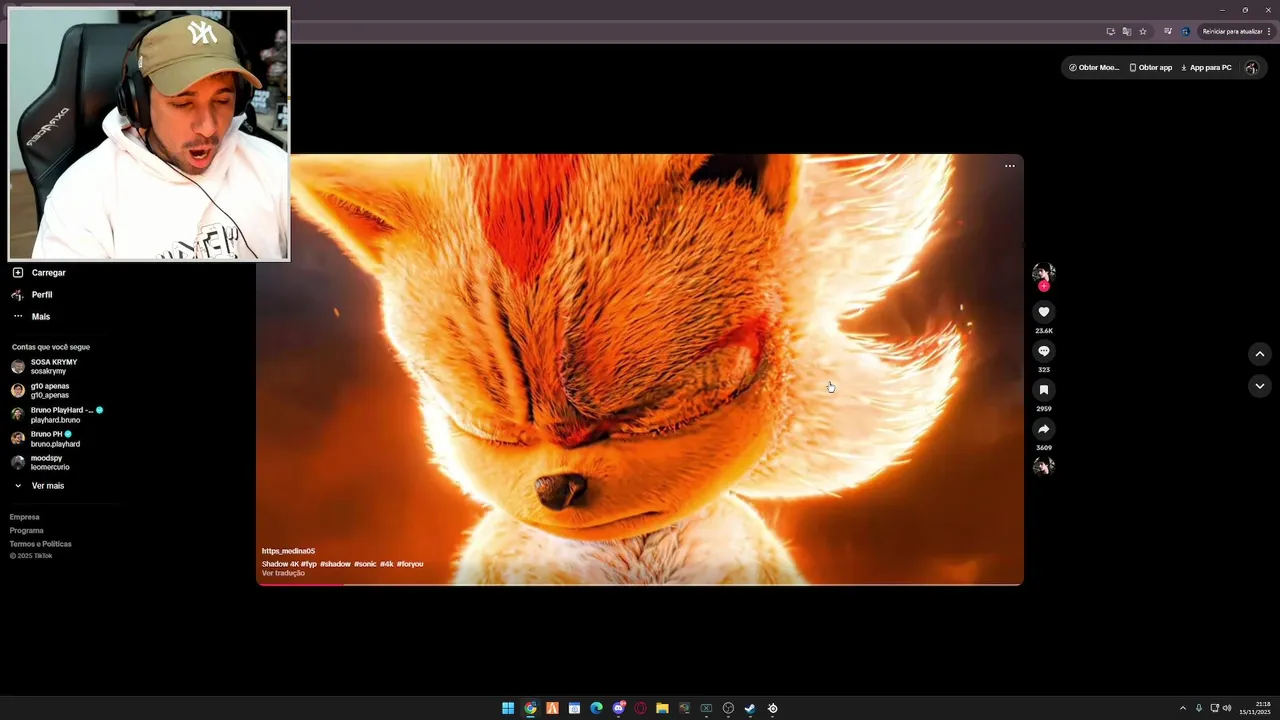Image resolution: width=1280 pixels, height=720 pixels.
Task: Share the video with 3609 shares
Action: point(1044,429)
